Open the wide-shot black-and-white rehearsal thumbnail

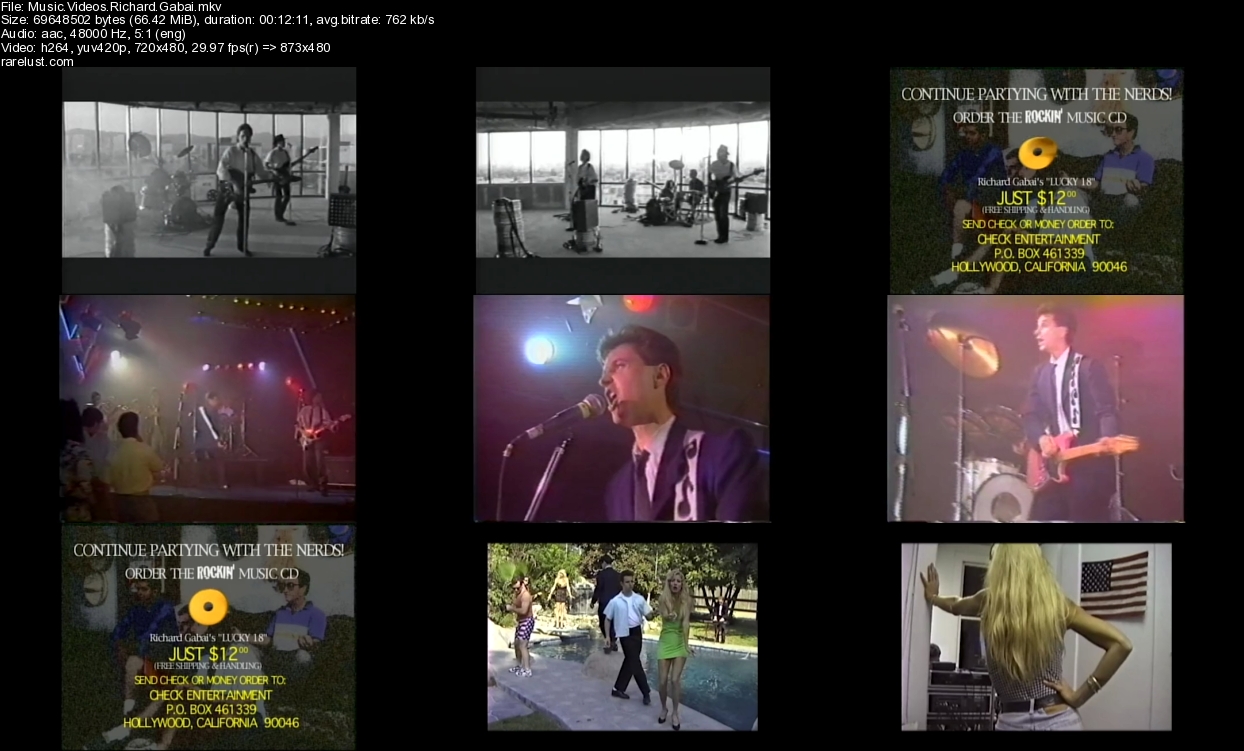click(x=622, y=180)
